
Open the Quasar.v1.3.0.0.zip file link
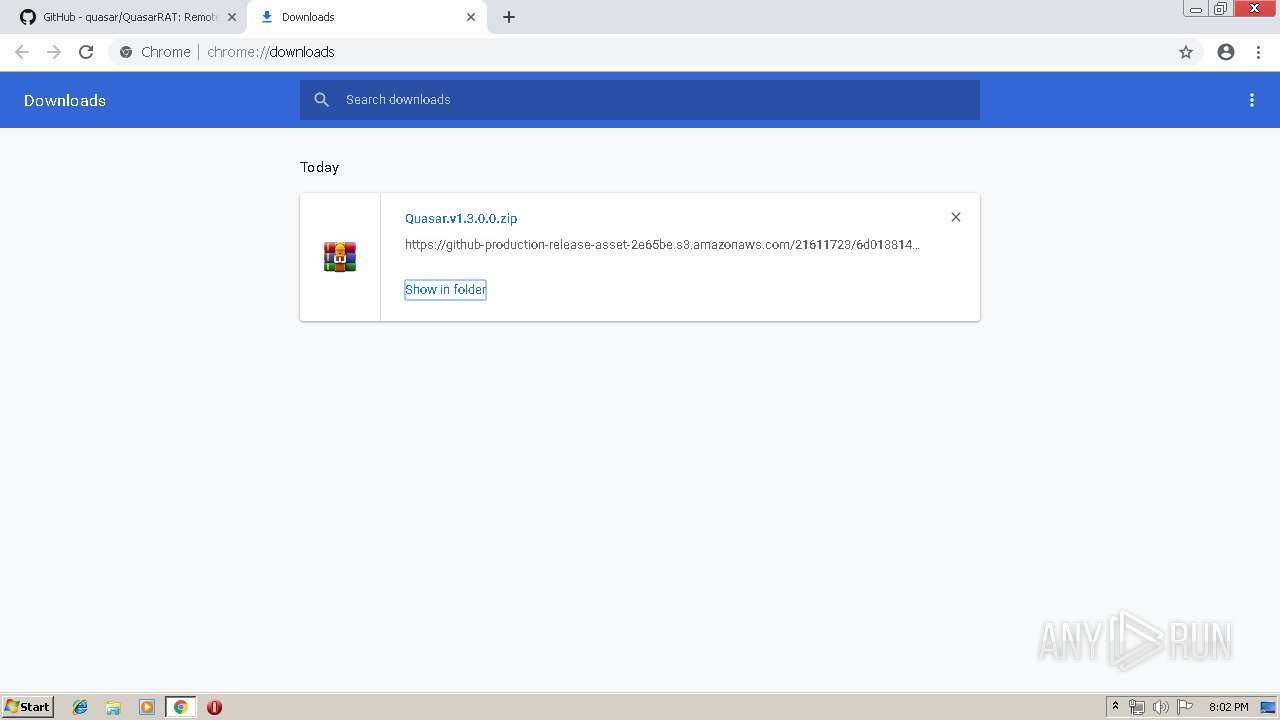(x=461, y=218)
